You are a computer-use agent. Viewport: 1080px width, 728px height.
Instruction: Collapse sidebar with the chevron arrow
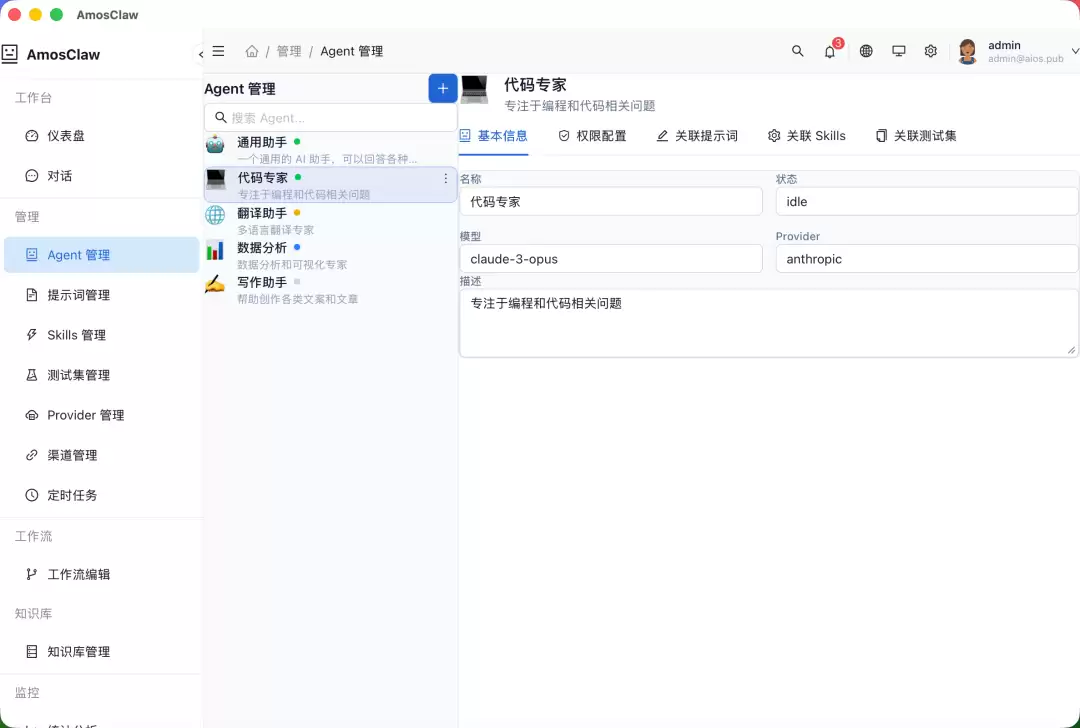[200, 54]
